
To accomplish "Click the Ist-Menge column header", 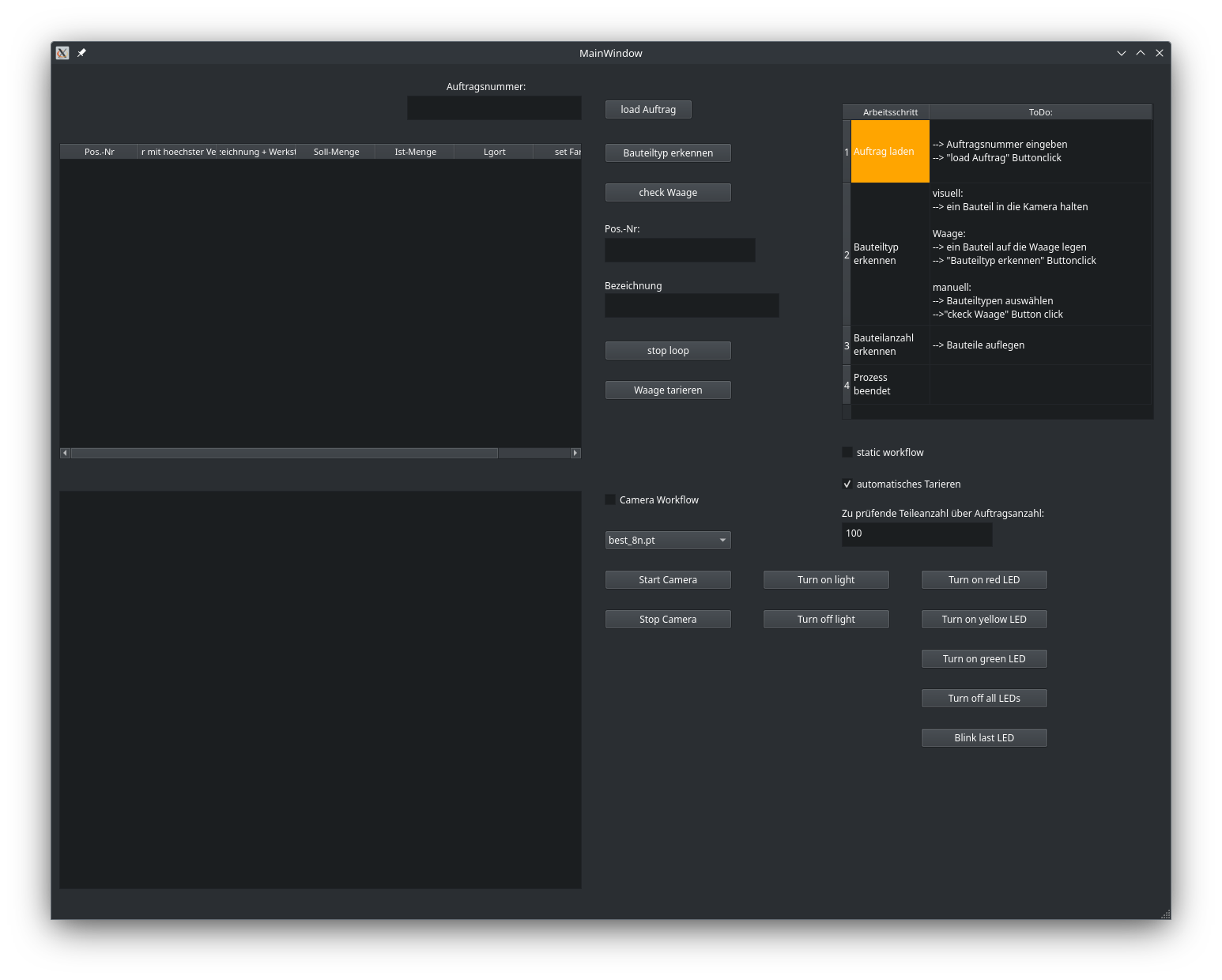I will pyautogui.click(x=415, y=152).
